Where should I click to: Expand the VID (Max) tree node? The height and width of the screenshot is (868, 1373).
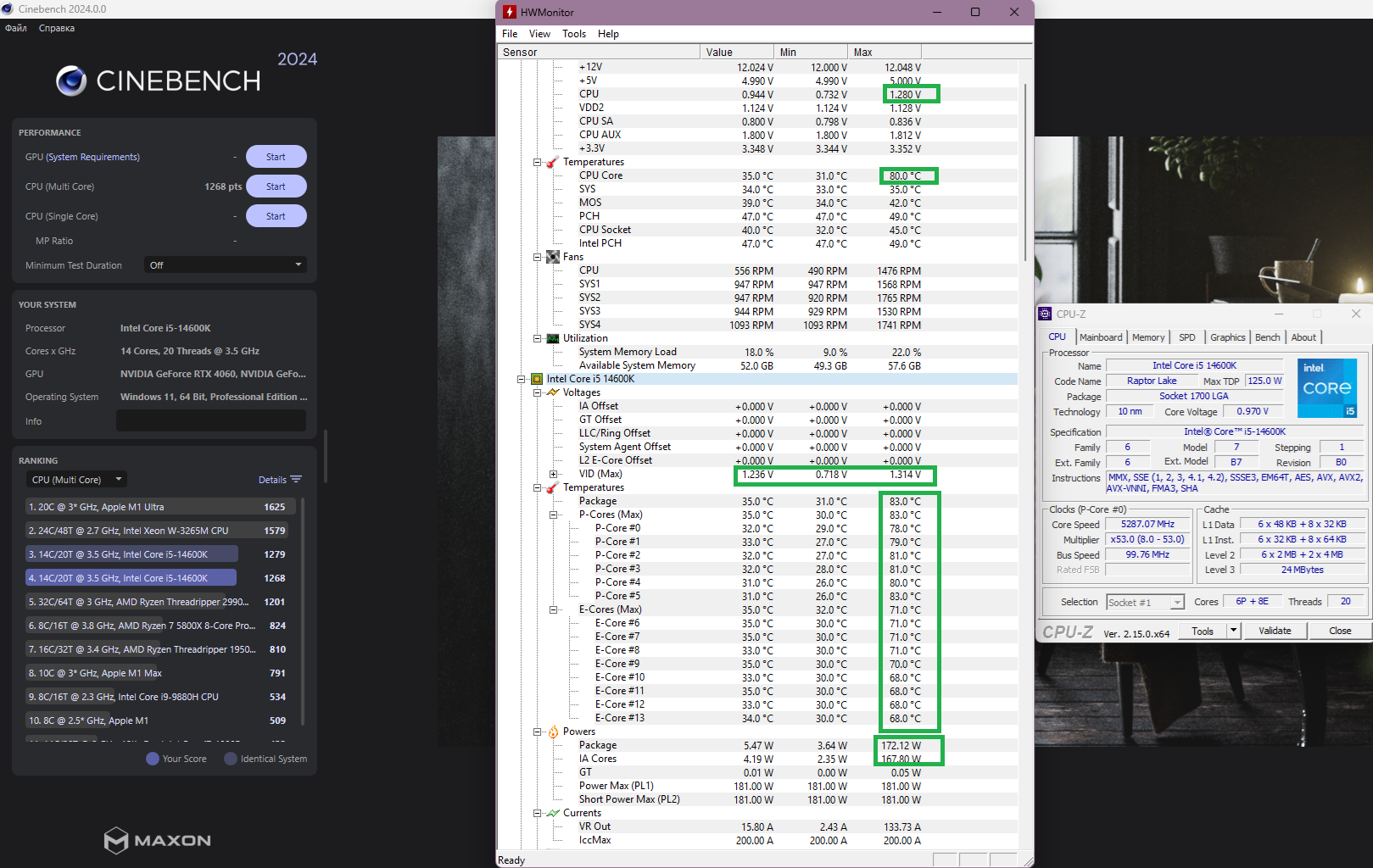tap(553, 474)
